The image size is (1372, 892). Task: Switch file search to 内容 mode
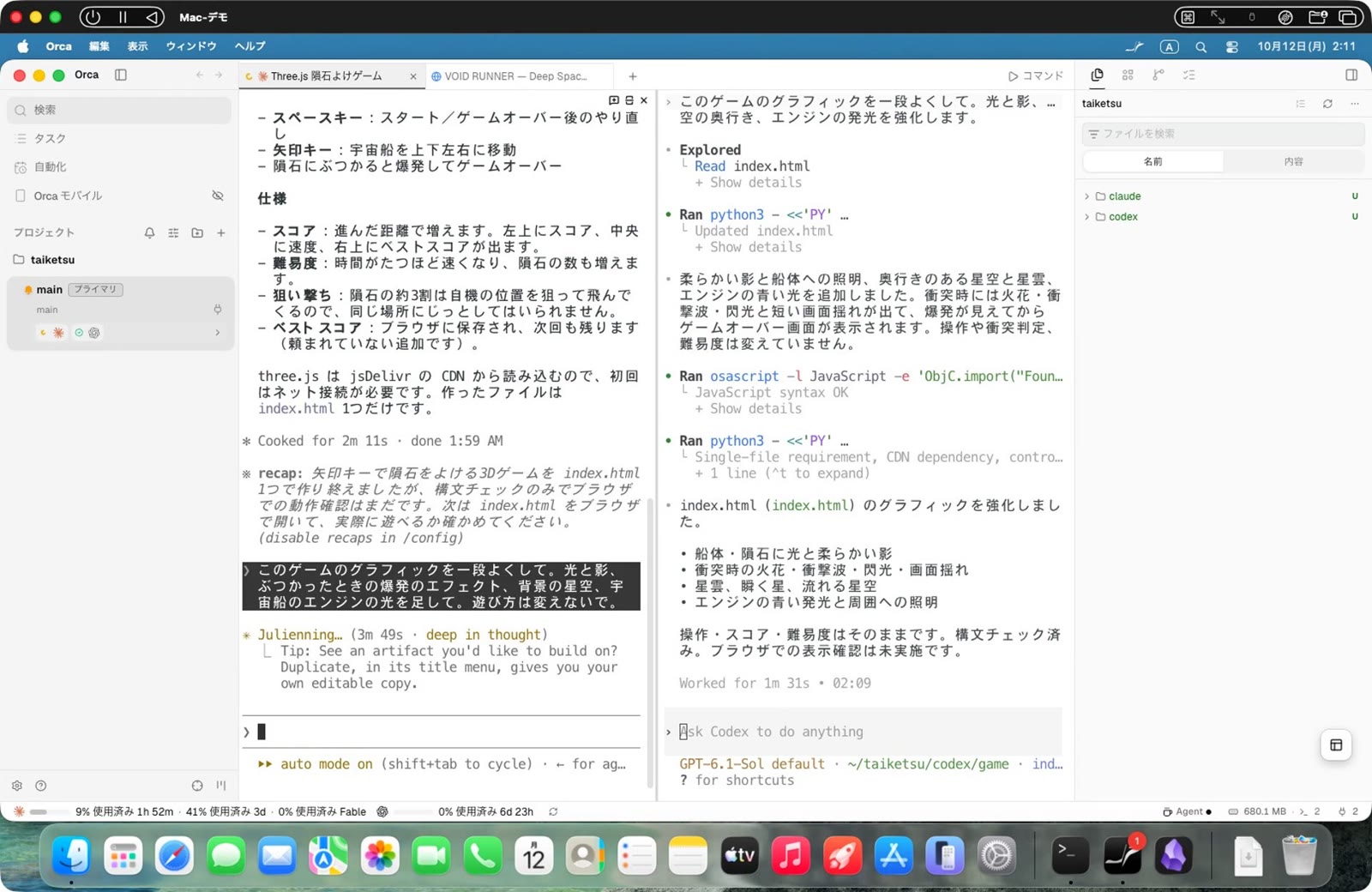pos(1293,161)
